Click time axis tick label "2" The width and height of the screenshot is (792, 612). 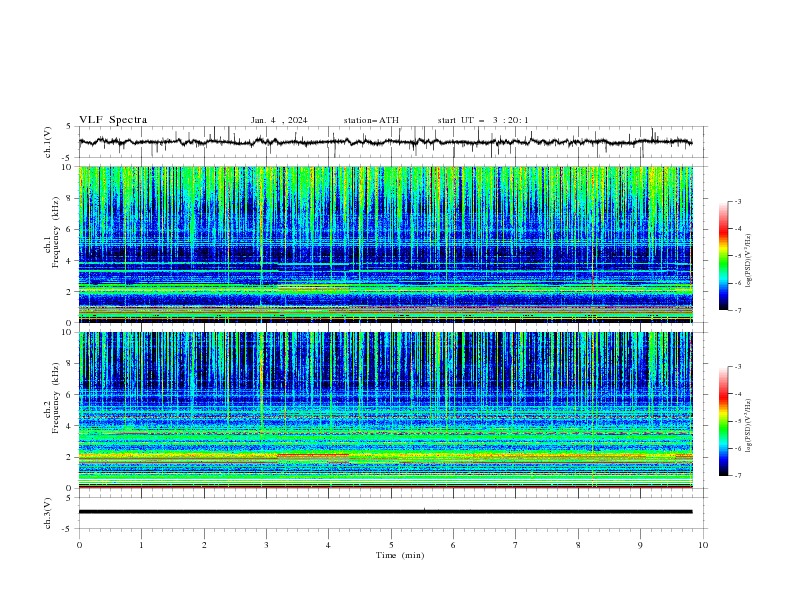coord(204,545)
